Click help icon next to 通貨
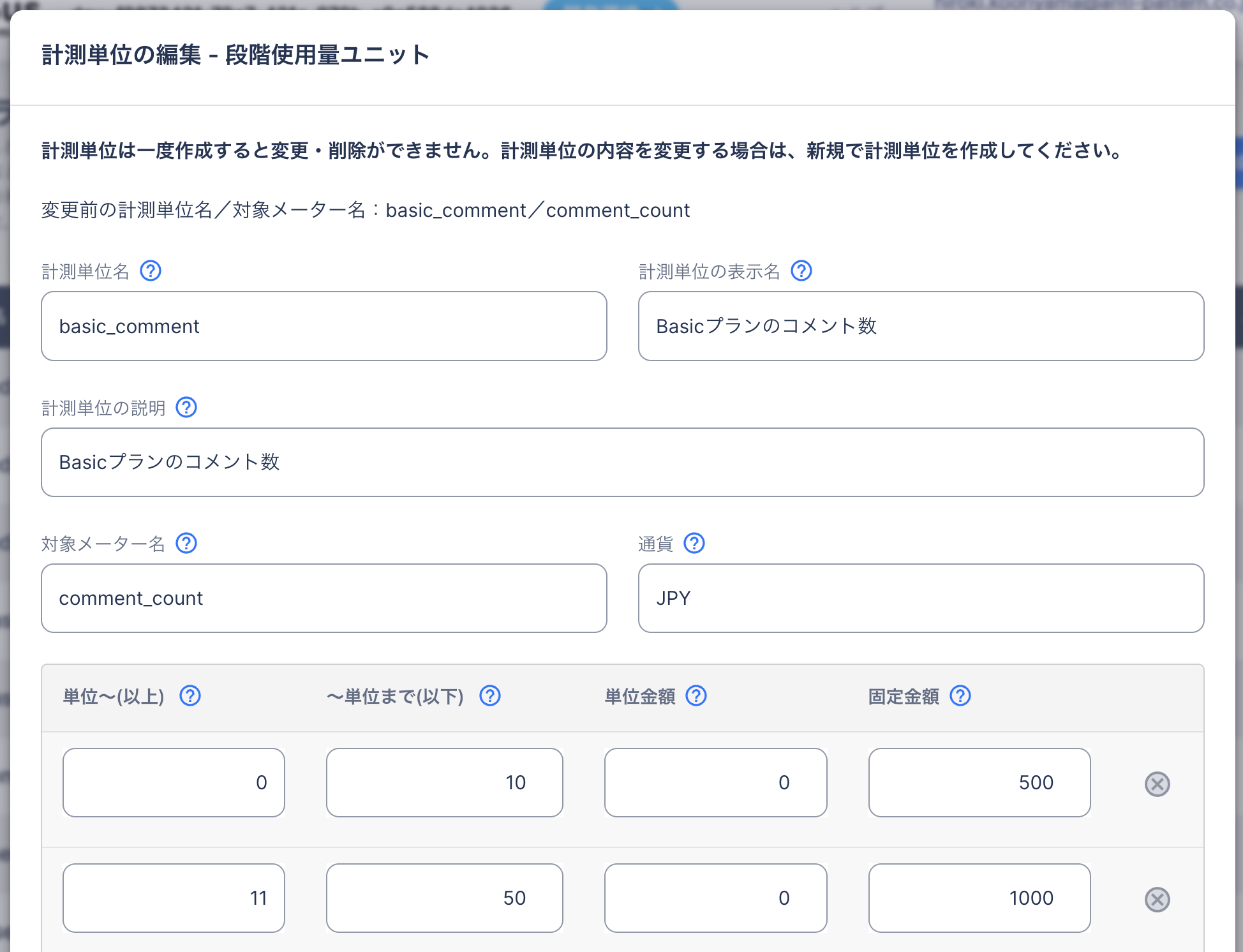The image size is (1243, 952). tap(694, 544)
